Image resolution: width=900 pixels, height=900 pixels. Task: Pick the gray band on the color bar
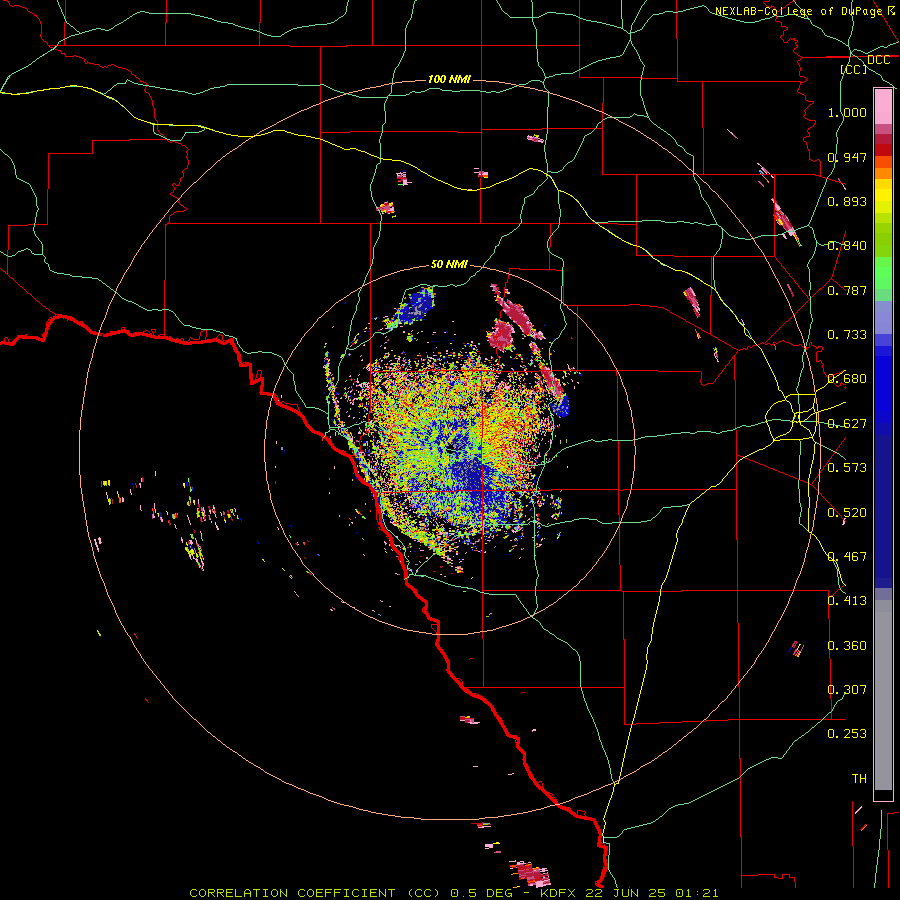tap(883, 695)
